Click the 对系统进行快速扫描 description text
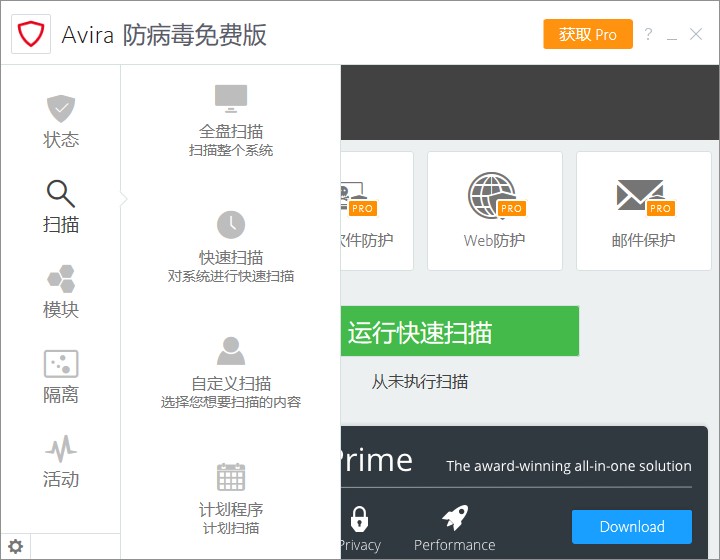Viewport: 720px width, 560px height. pyautogui.click(x=231, y=276)
